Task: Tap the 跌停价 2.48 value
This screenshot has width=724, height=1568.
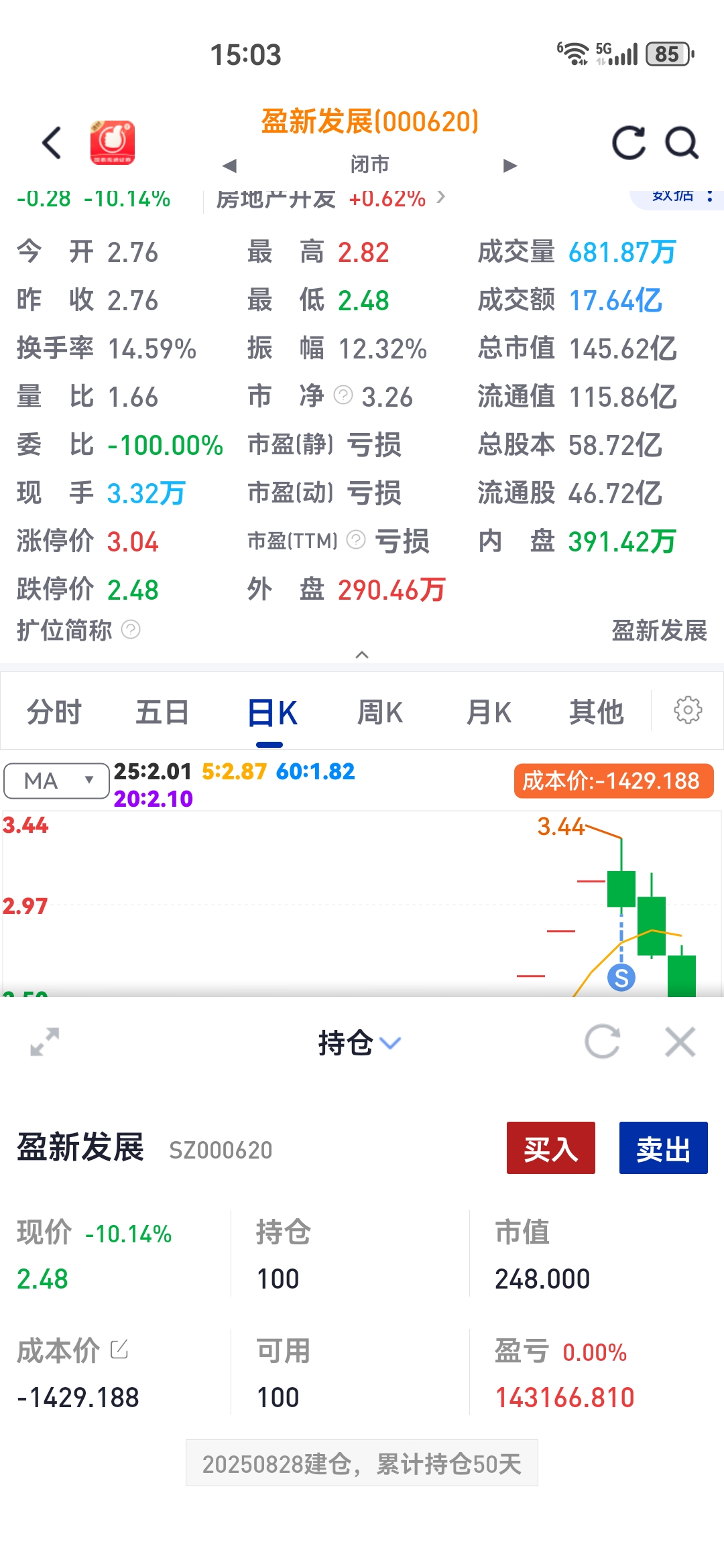Action: pyautogui.click(x=133, y=590)
